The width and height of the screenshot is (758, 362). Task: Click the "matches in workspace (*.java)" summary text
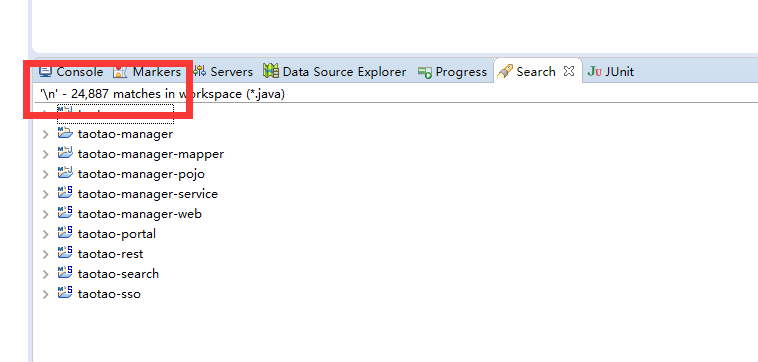[199, 94]
